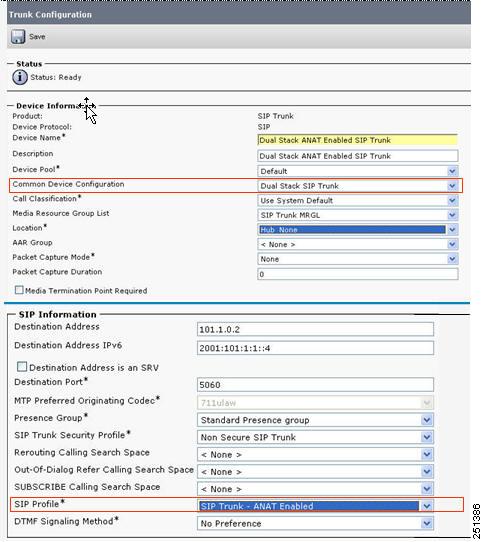Toggle Media Termination Point Required checkbox

click(19, 290)
